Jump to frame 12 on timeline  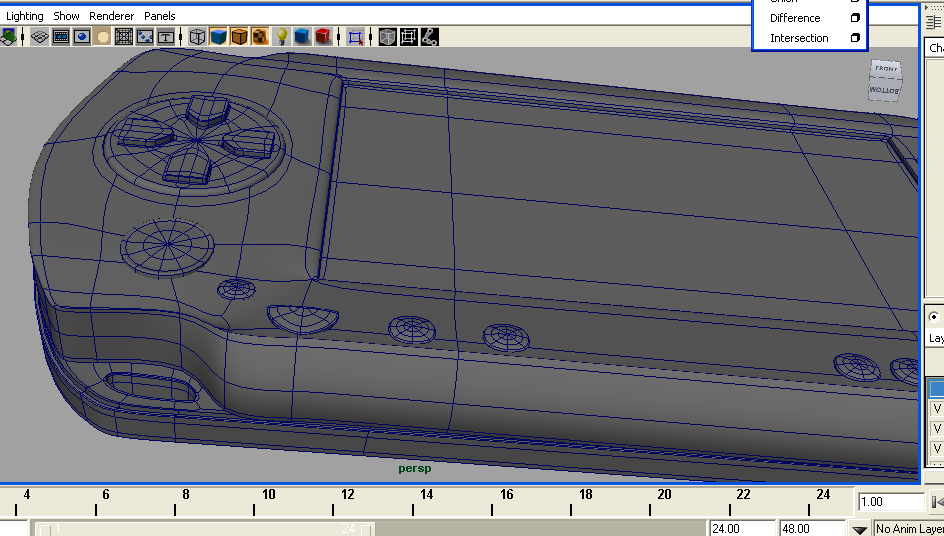[x=348, y=495]
